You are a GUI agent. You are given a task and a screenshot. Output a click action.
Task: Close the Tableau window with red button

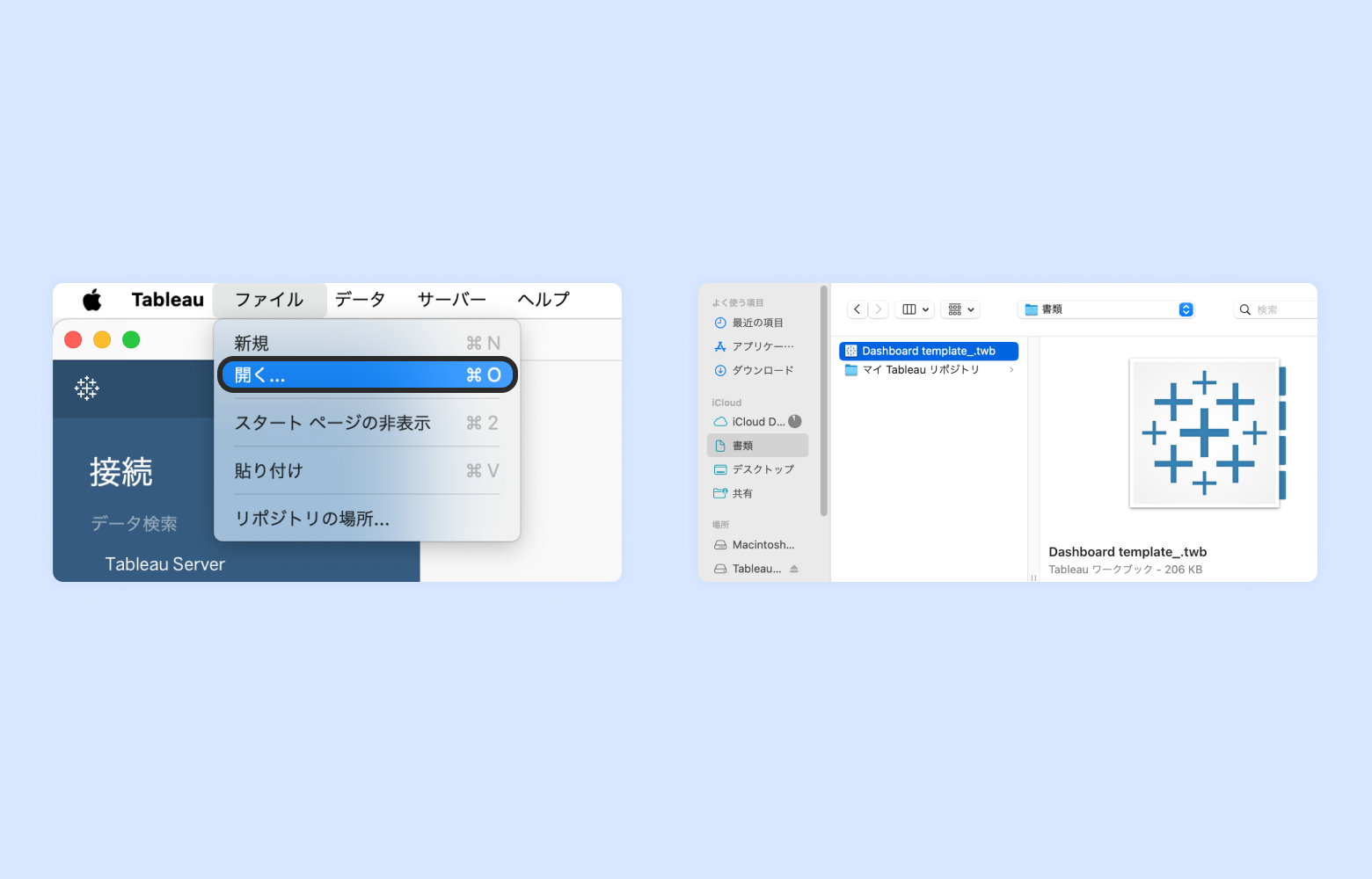pyautogui.click(x=73, y=339)
